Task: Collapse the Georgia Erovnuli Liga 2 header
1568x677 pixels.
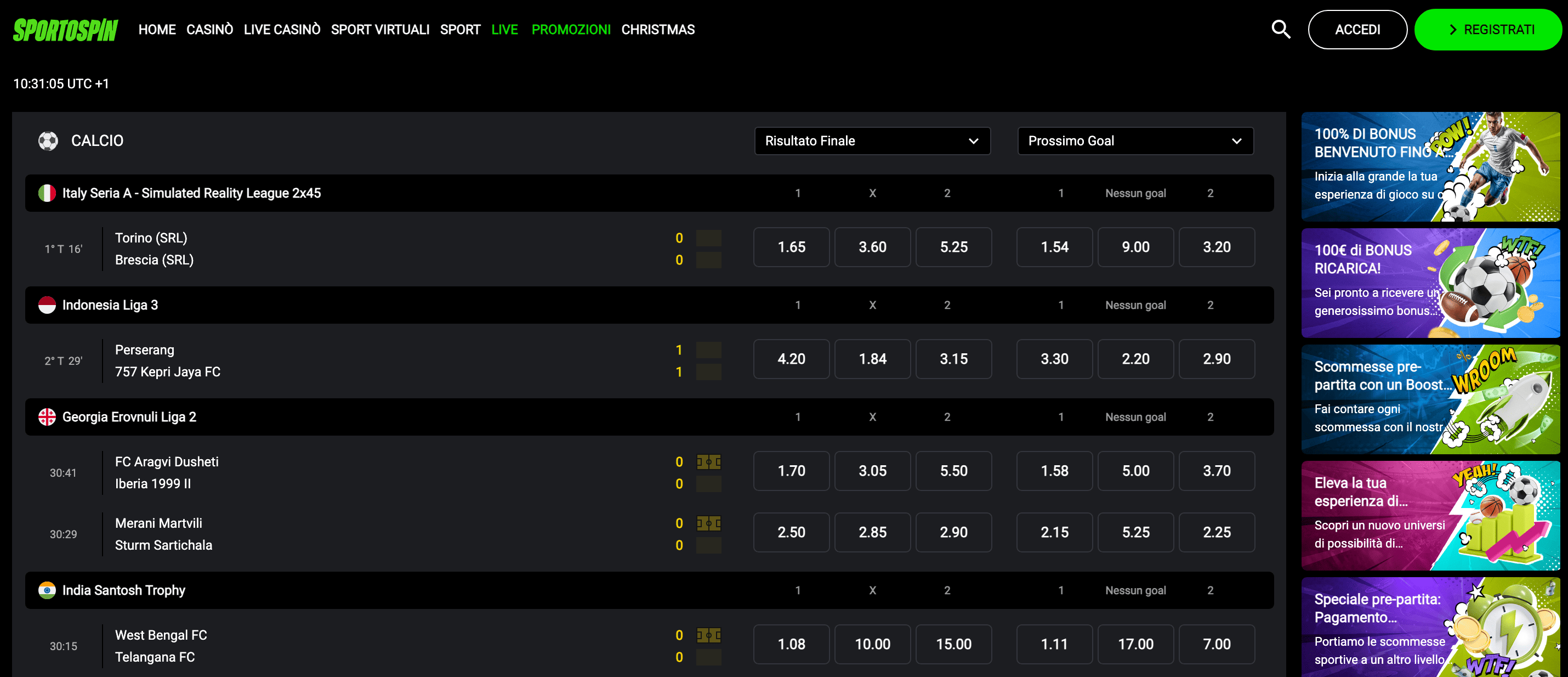Action: (649, 417)
